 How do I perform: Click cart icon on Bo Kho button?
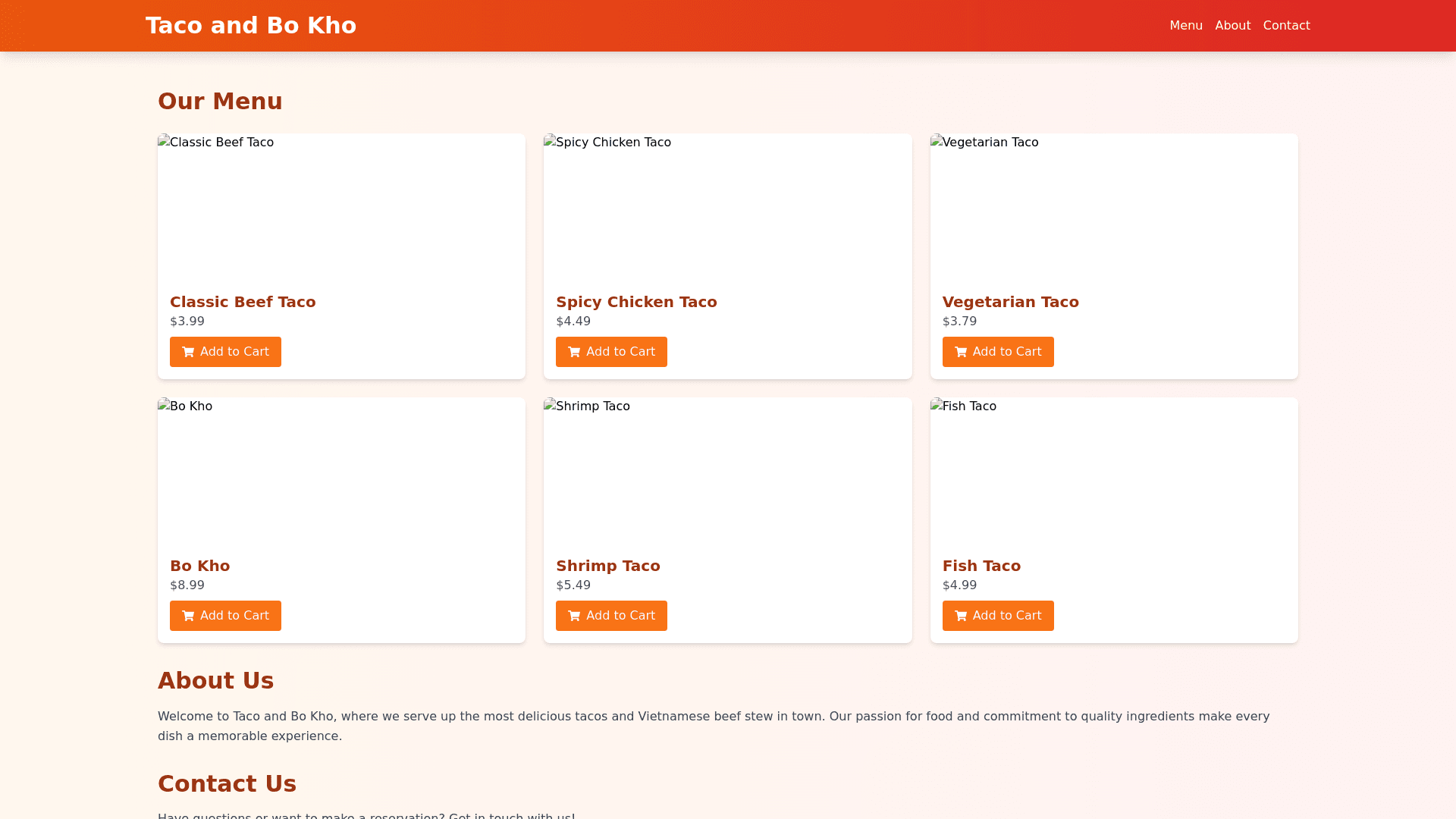point(188,616)
